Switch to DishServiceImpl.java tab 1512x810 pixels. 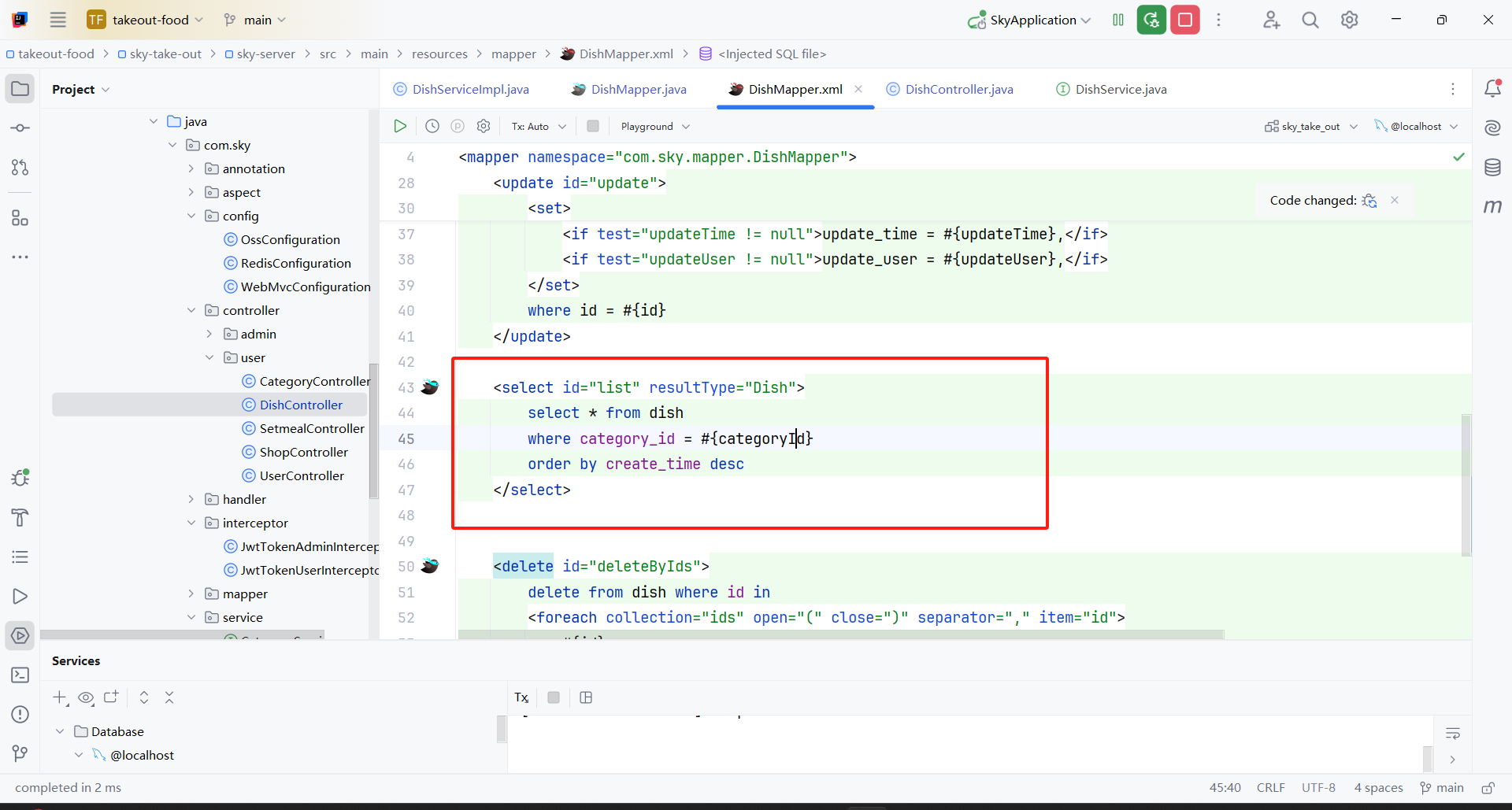coord(461,89)
